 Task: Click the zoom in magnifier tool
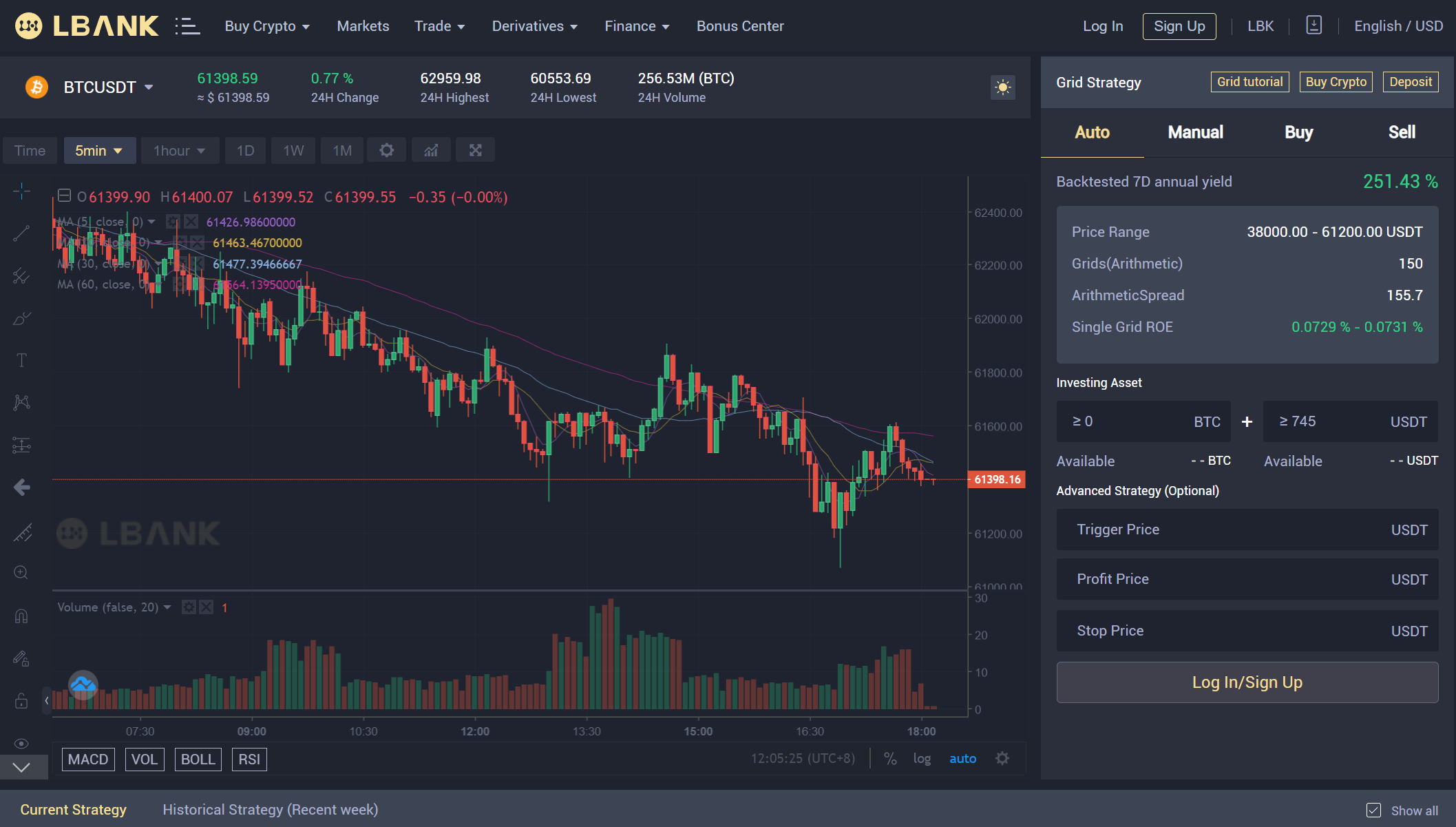[21, 573]
